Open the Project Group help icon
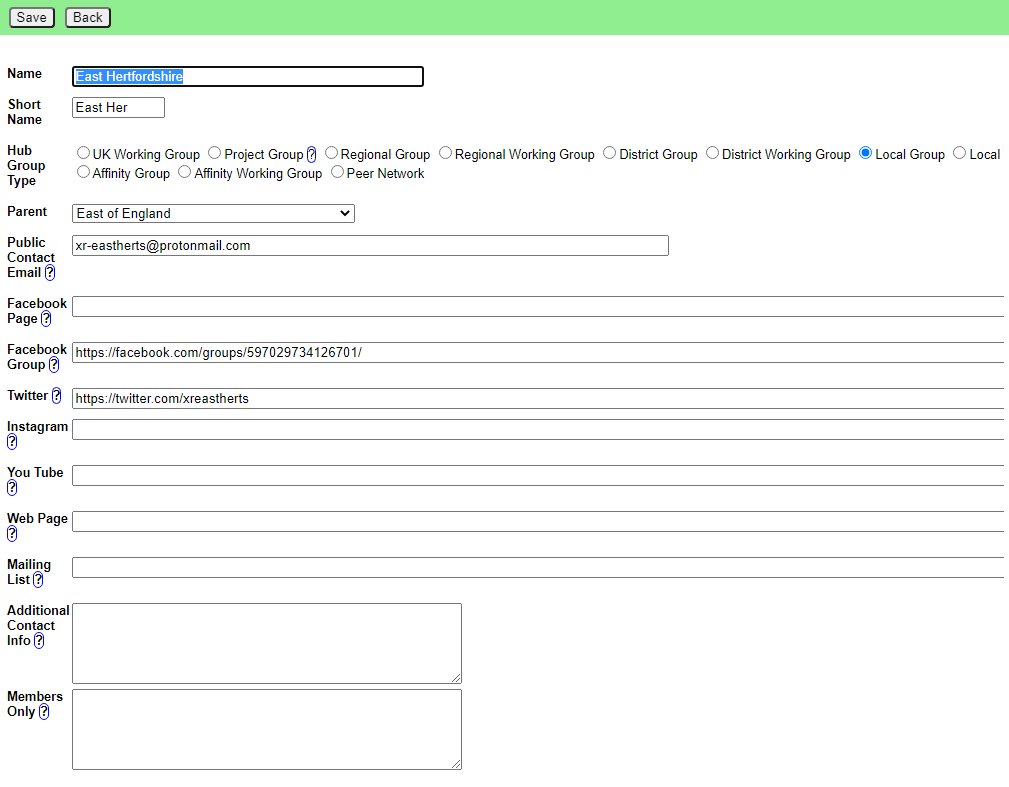 pos(311,154)
